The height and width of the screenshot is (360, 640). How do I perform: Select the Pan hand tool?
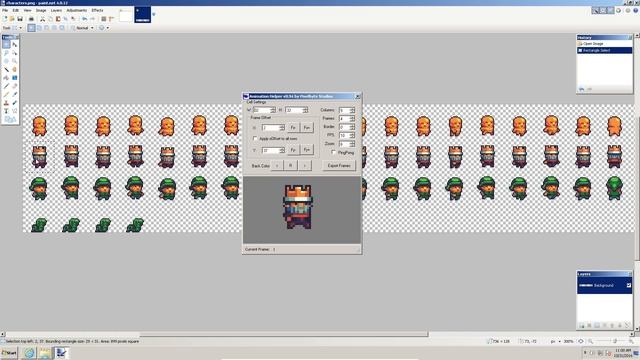pos(14,69)
